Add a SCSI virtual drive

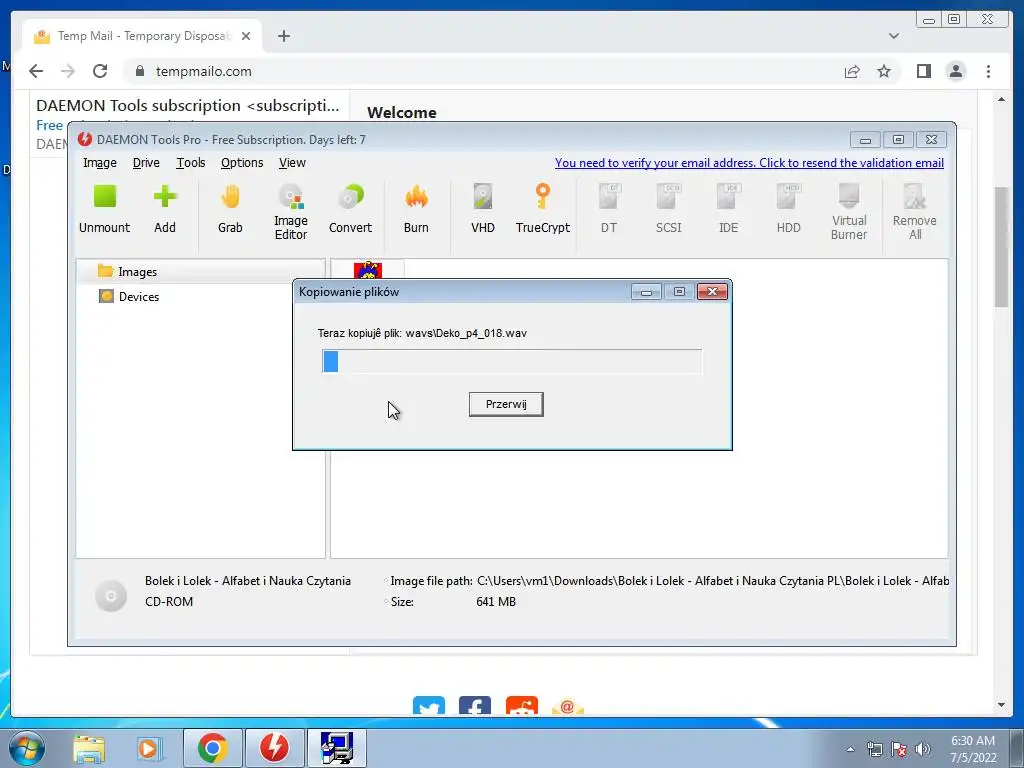669,209
